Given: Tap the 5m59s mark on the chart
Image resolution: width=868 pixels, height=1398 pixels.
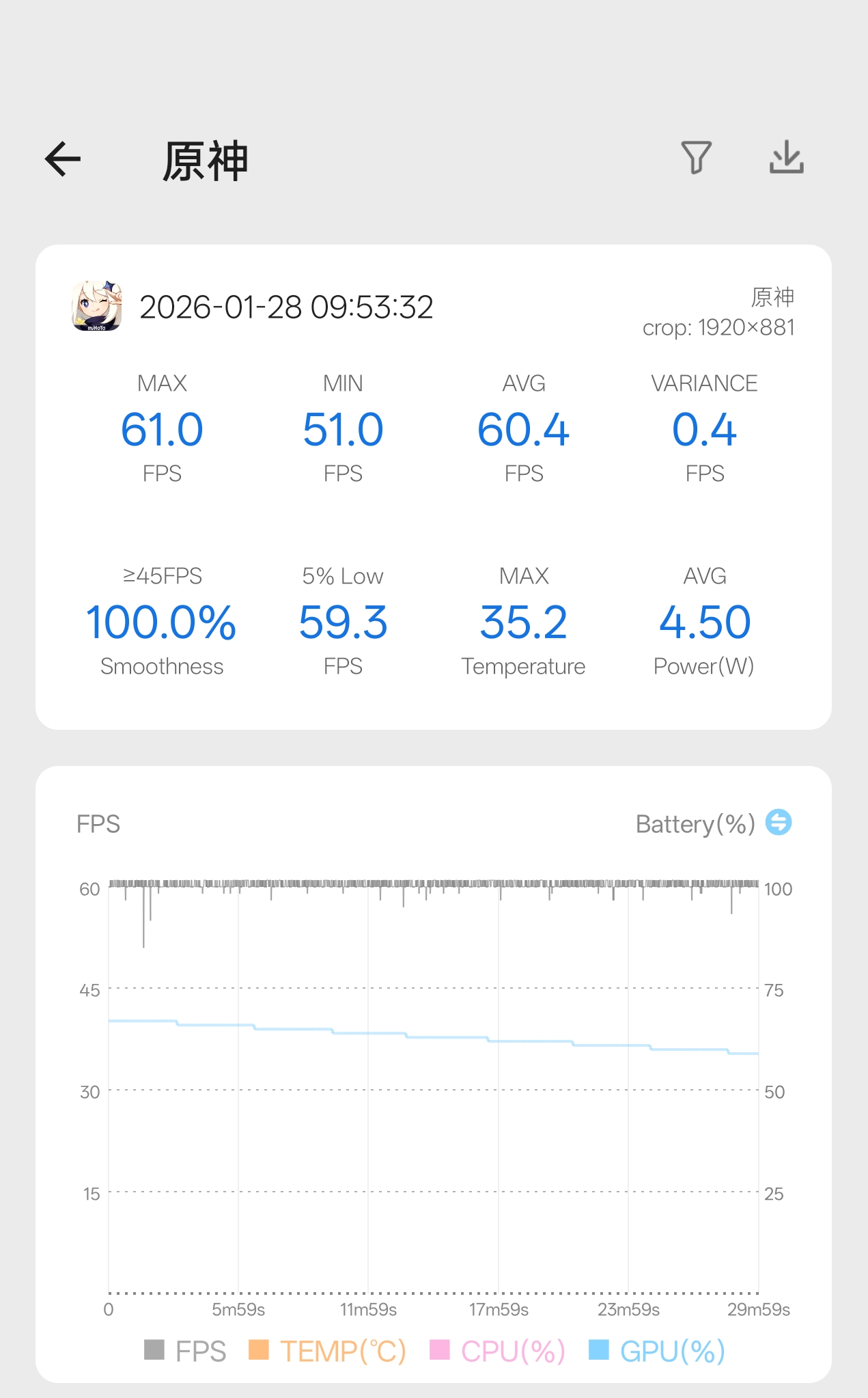Looking at the screenshot, I should [x=238, y=1310].
